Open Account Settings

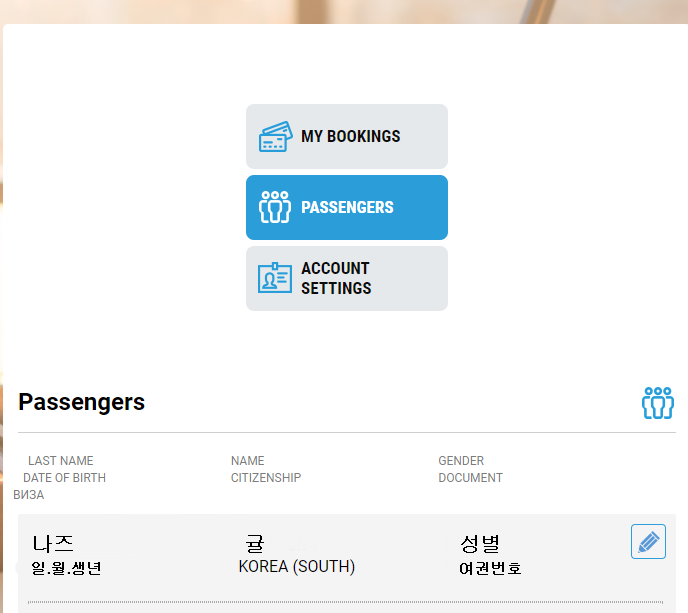(x=347, y=278)
